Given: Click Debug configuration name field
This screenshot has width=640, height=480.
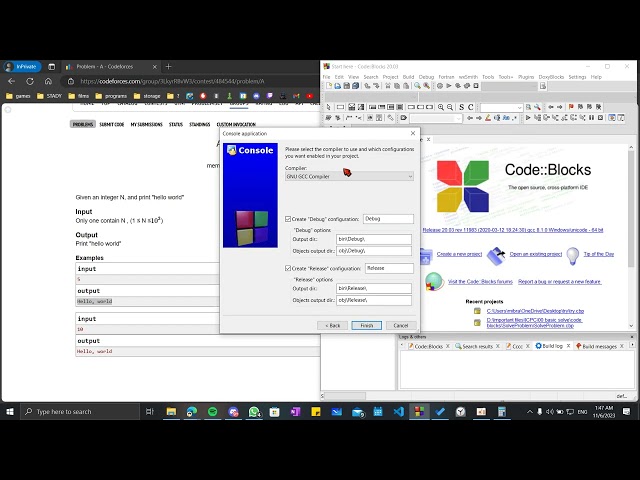Looking at the screenshot, I should [x=388, y=219].
